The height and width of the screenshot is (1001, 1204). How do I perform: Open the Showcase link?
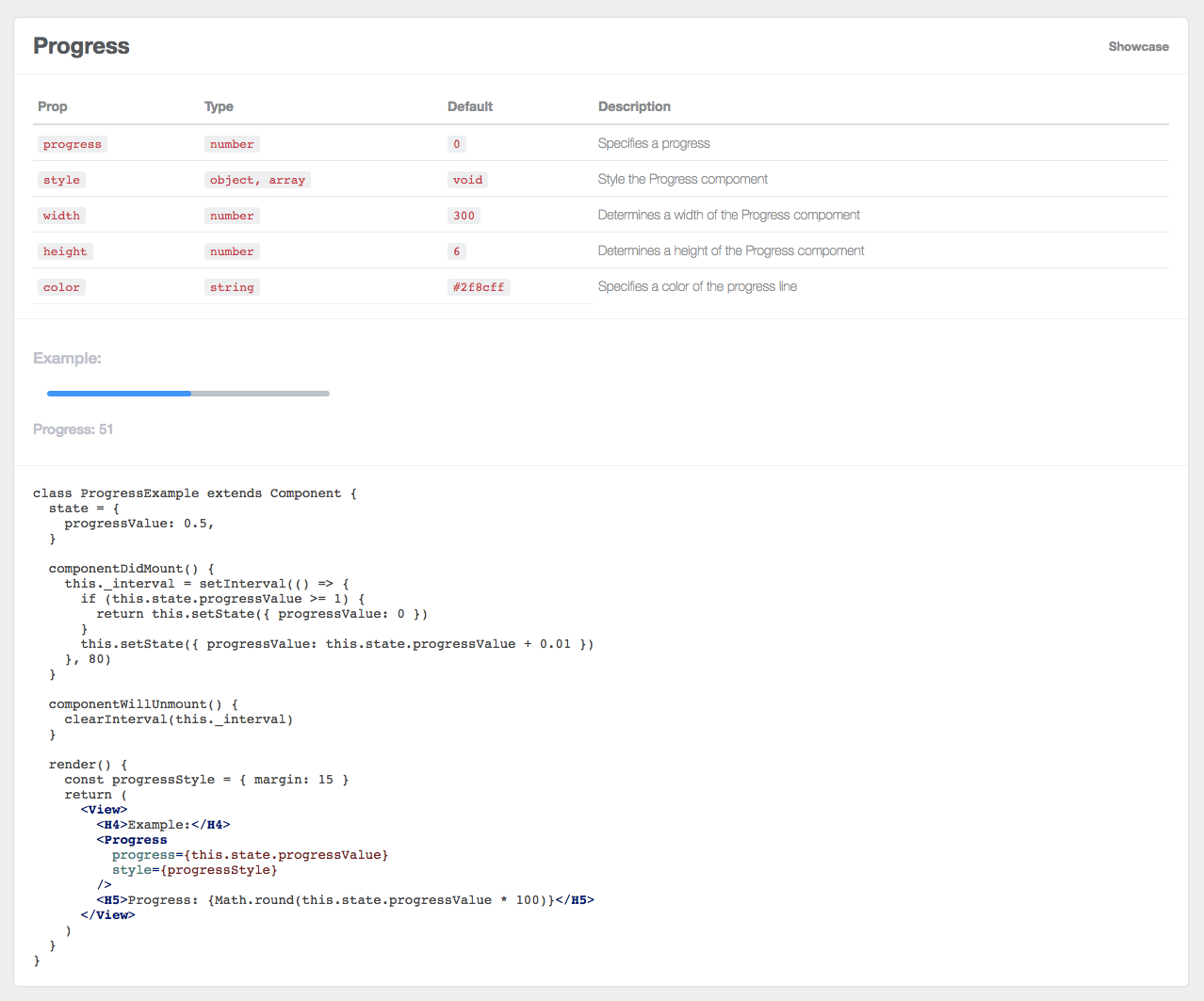point(1138,46)
